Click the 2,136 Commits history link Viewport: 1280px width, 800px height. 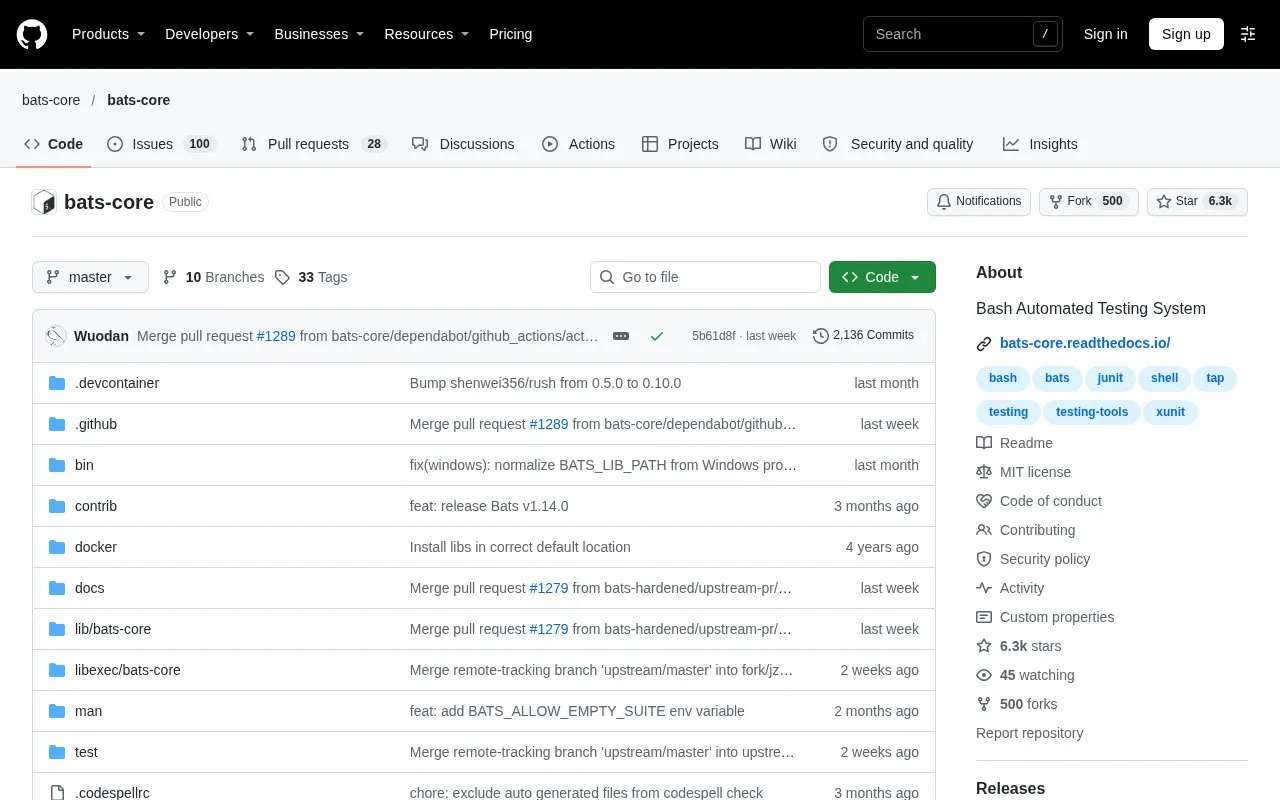864,335
